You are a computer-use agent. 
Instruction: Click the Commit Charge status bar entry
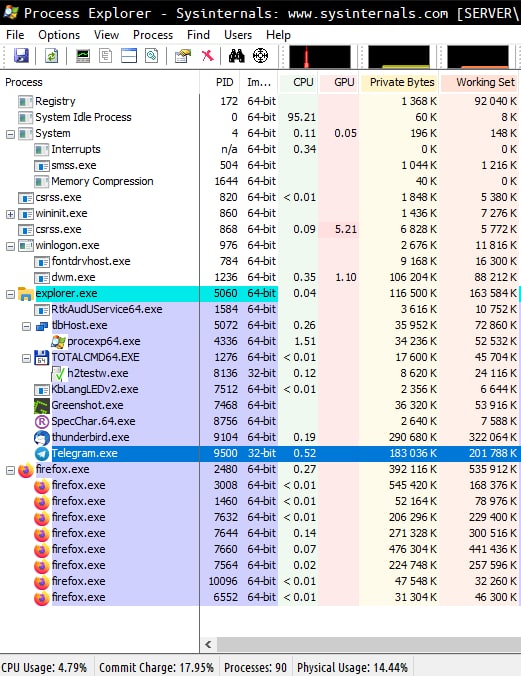156,667
